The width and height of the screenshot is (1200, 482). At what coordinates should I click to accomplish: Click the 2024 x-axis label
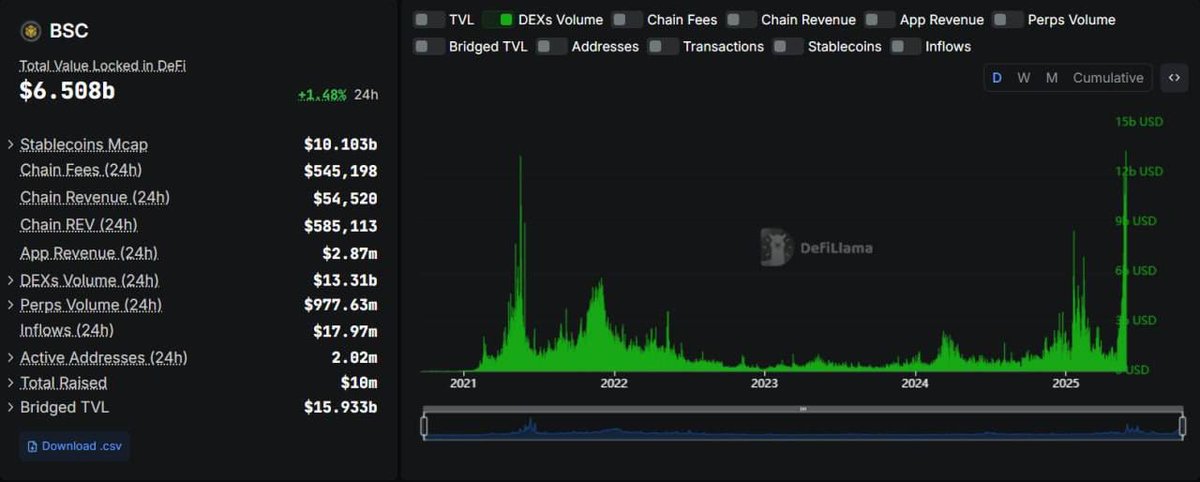point(915,383)
